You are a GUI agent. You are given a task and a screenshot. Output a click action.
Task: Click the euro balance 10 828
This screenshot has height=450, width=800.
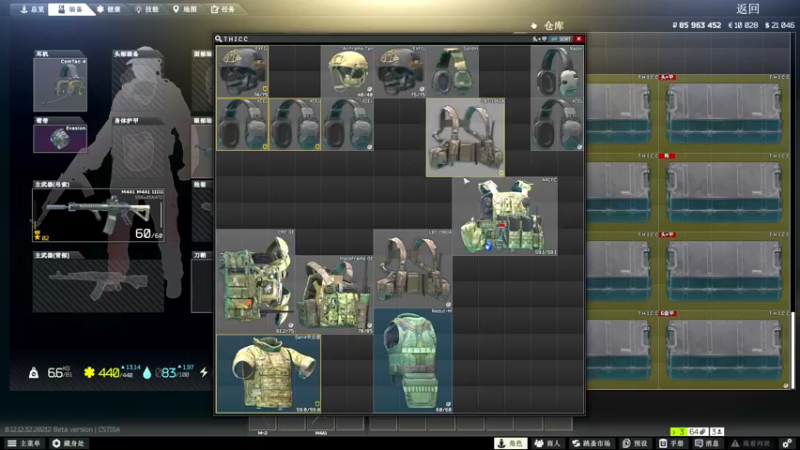click(x=742, y=25)
